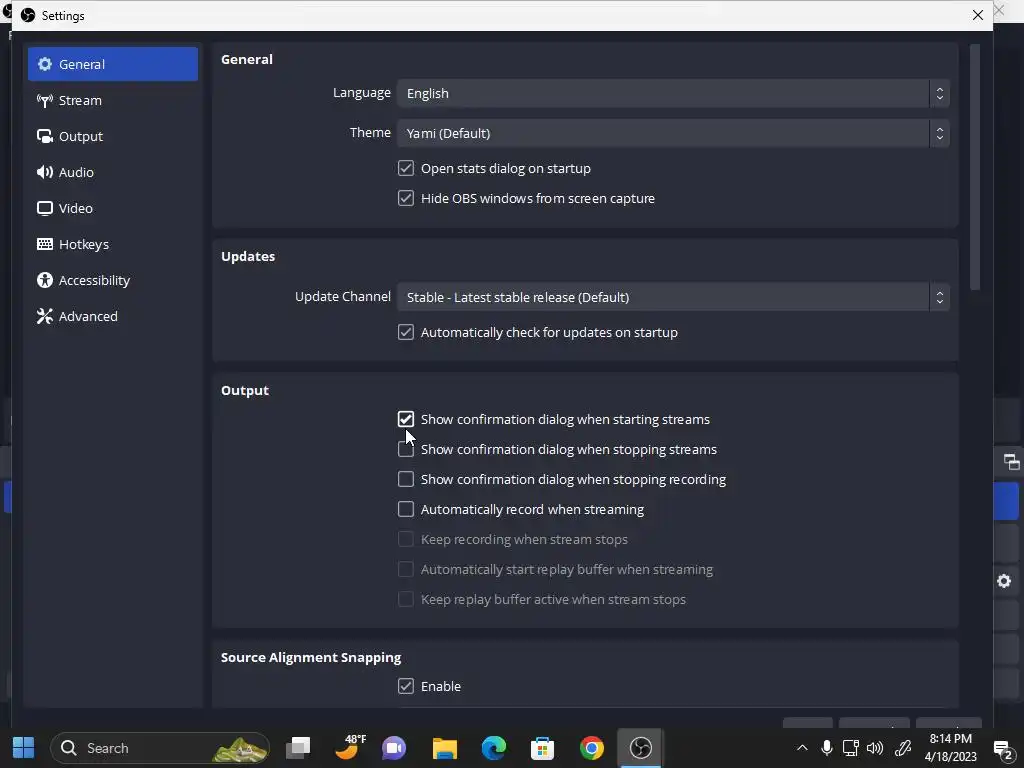Open Task View from taskbar
The width and height of the screenshot is (1024, 768).
(x=298, y=748)
